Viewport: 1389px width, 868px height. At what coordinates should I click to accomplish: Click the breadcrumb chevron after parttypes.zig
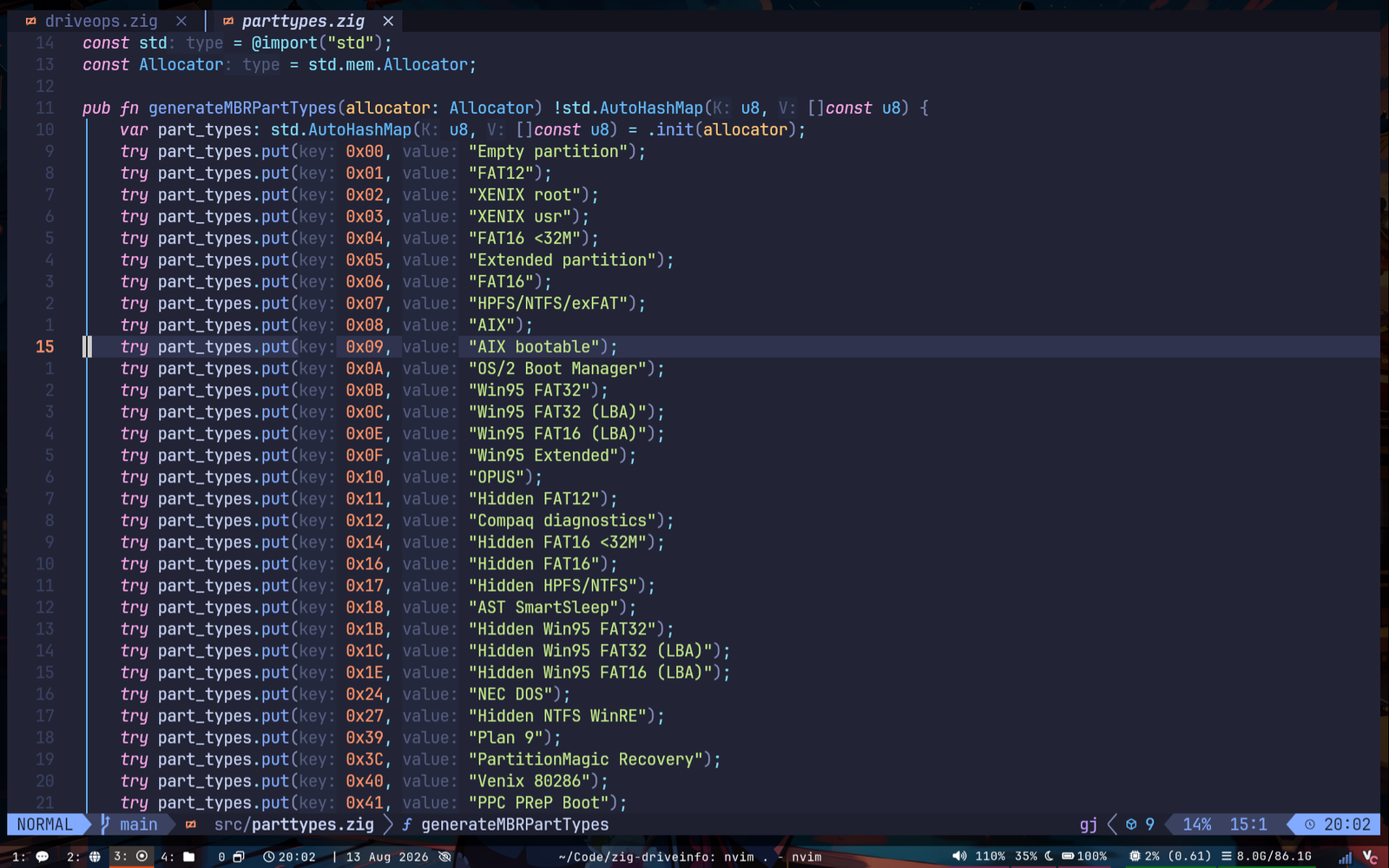388,825
